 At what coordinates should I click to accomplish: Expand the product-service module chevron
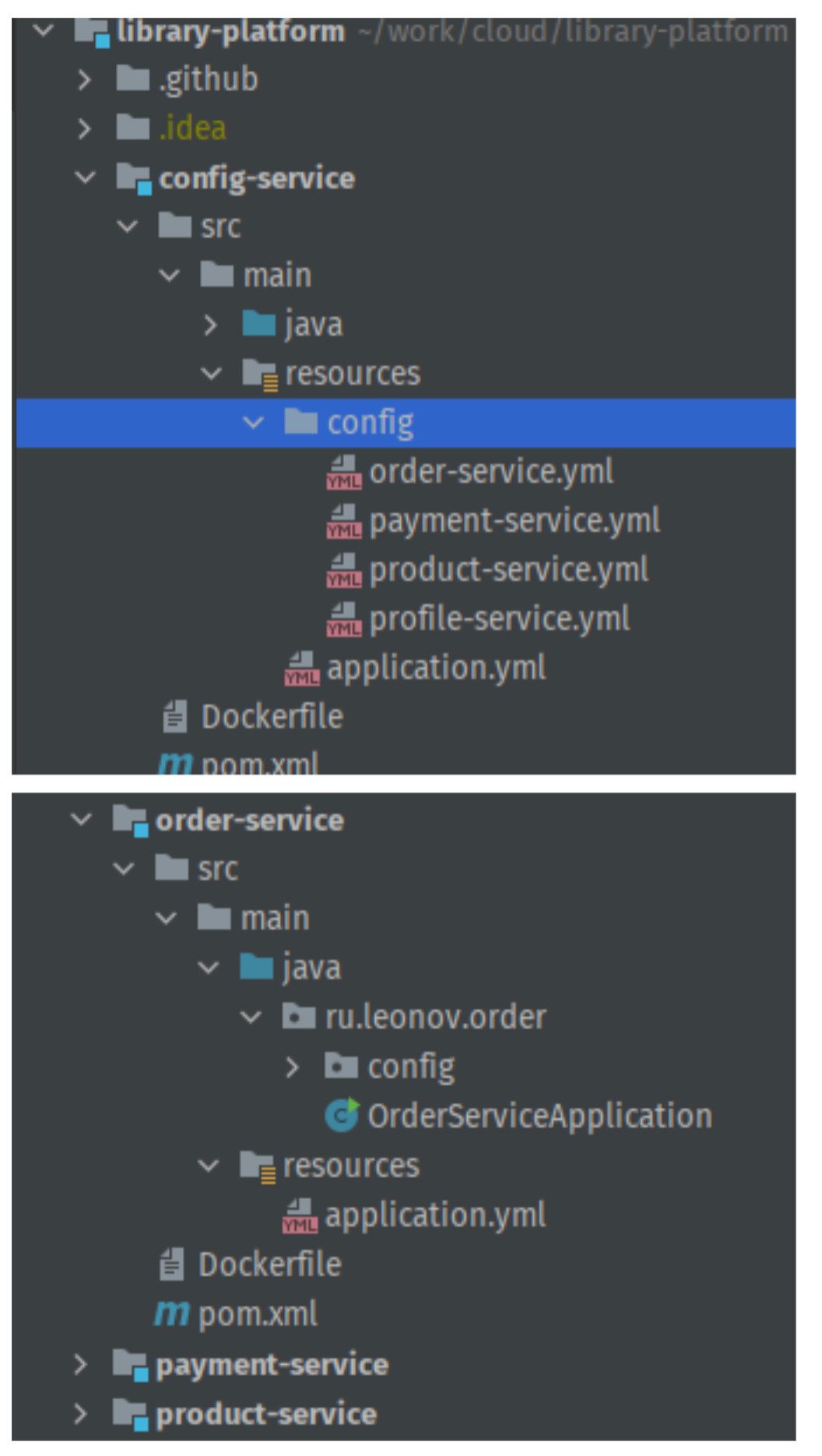(x=80, y=1413)
